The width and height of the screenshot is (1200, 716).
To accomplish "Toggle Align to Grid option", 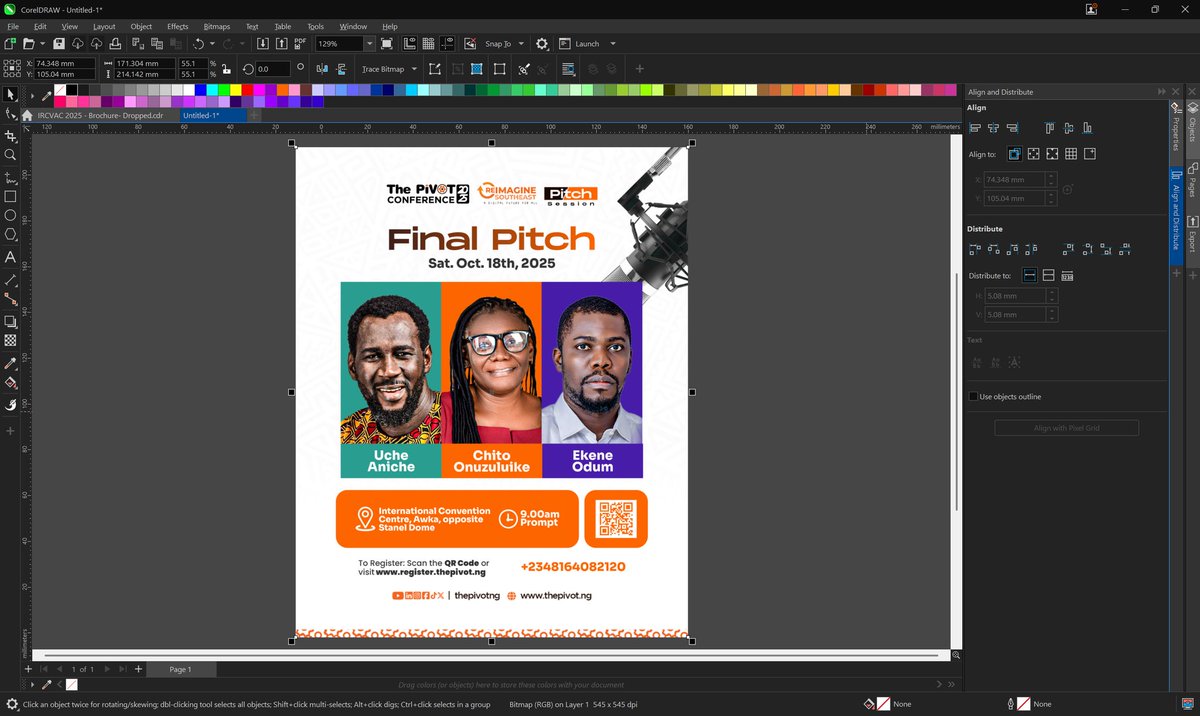I will point(1071,154).
